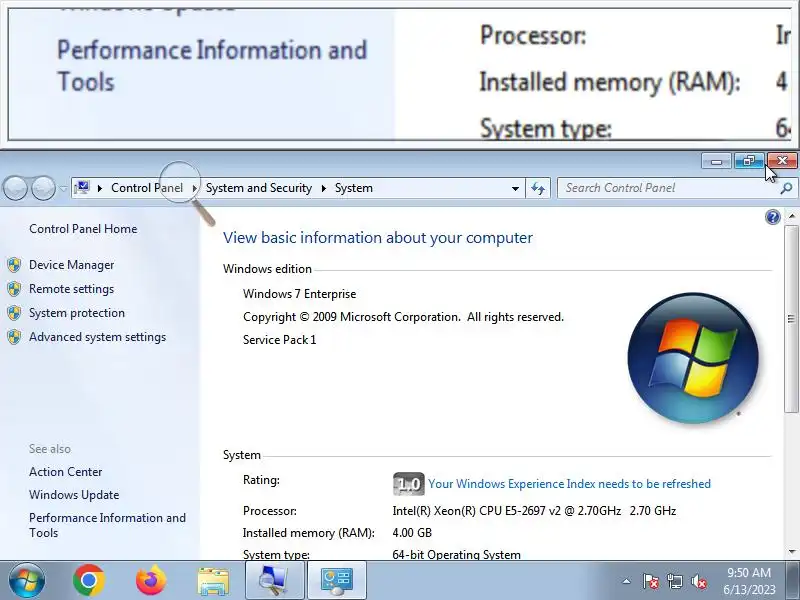Launch Google Chrome from taskbar

[89, 581]
